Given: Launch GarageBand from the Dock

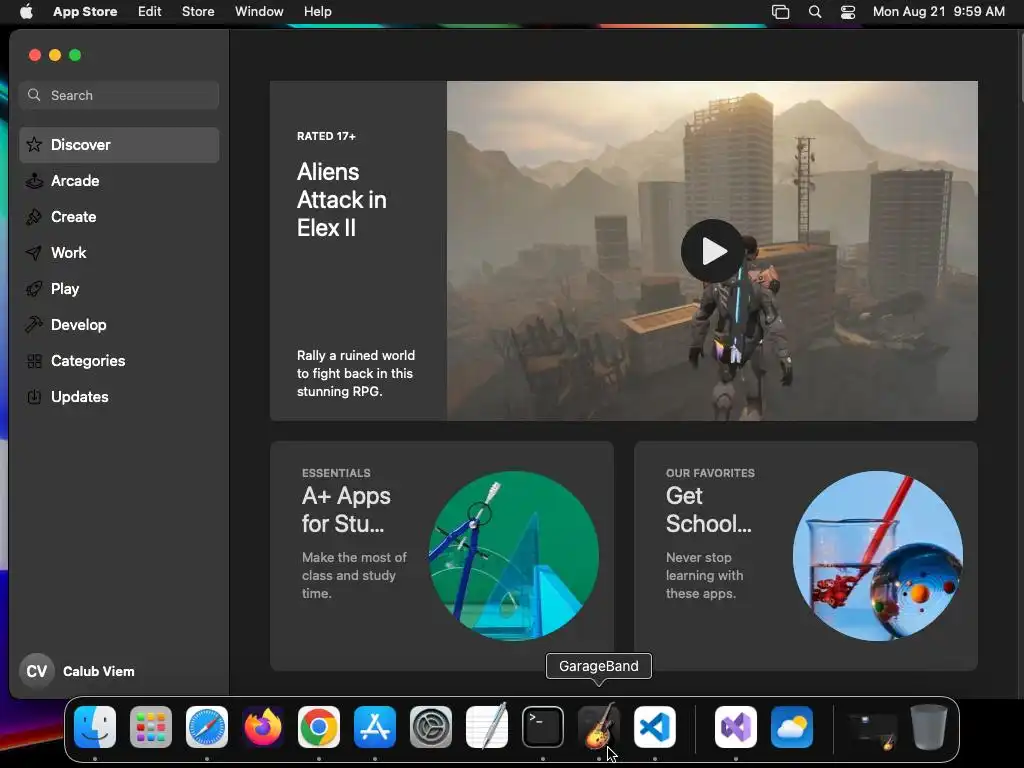Looking at the screenshot, I should (599, 727).
